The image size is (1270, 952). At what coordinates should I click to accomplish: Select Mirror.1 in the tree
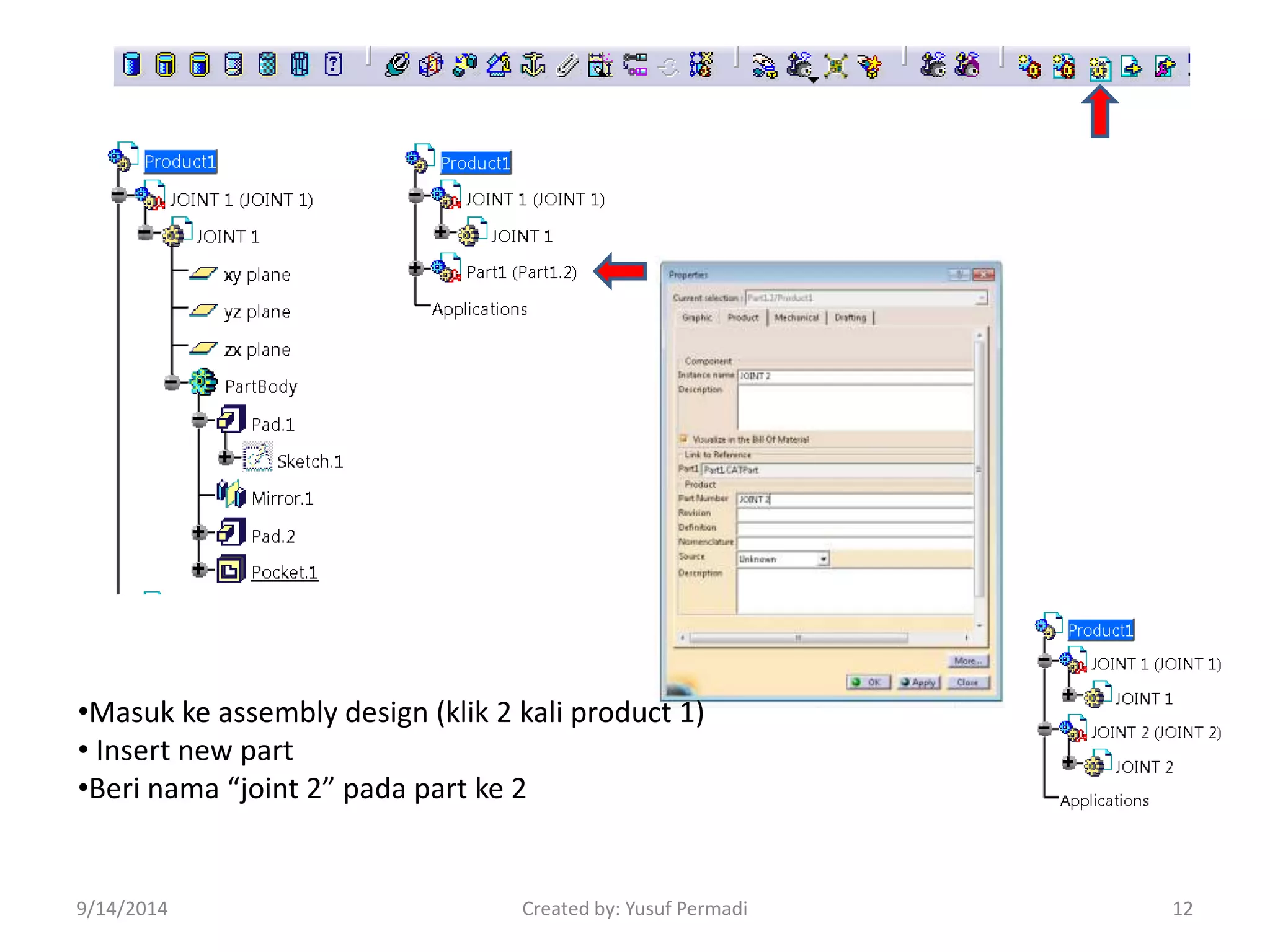282,498
